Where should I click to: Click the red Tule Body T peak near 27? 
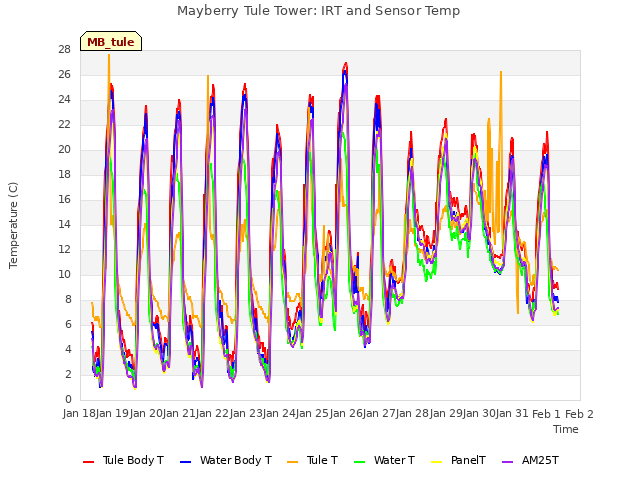coord(346,64)
